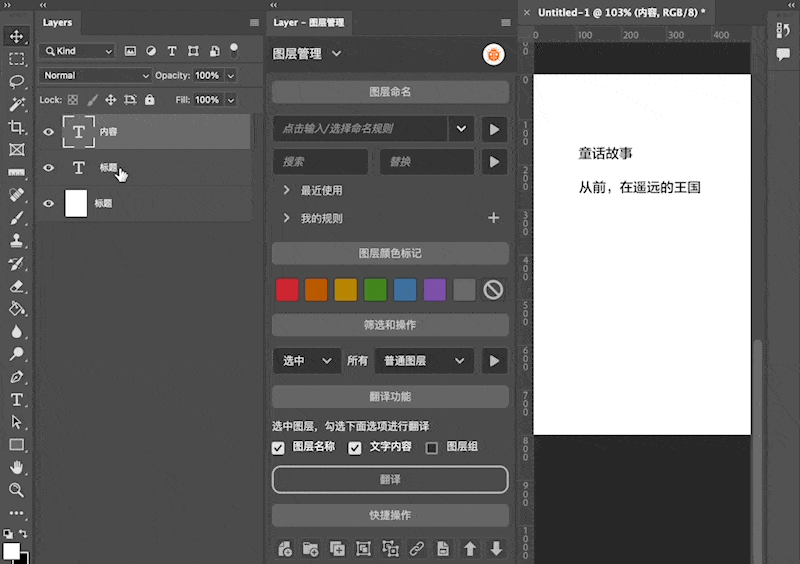Hide the white-thumbnail 标题 layer eye icon

[48, 203]
